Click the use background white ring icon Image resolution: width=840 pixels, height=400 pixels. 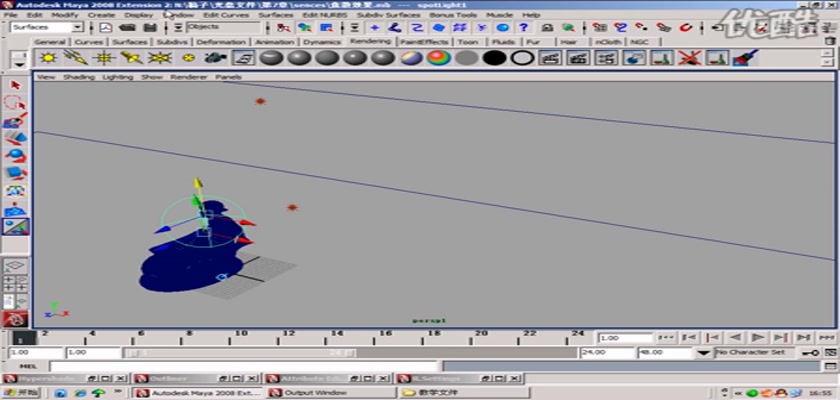[x=522, y=58]
